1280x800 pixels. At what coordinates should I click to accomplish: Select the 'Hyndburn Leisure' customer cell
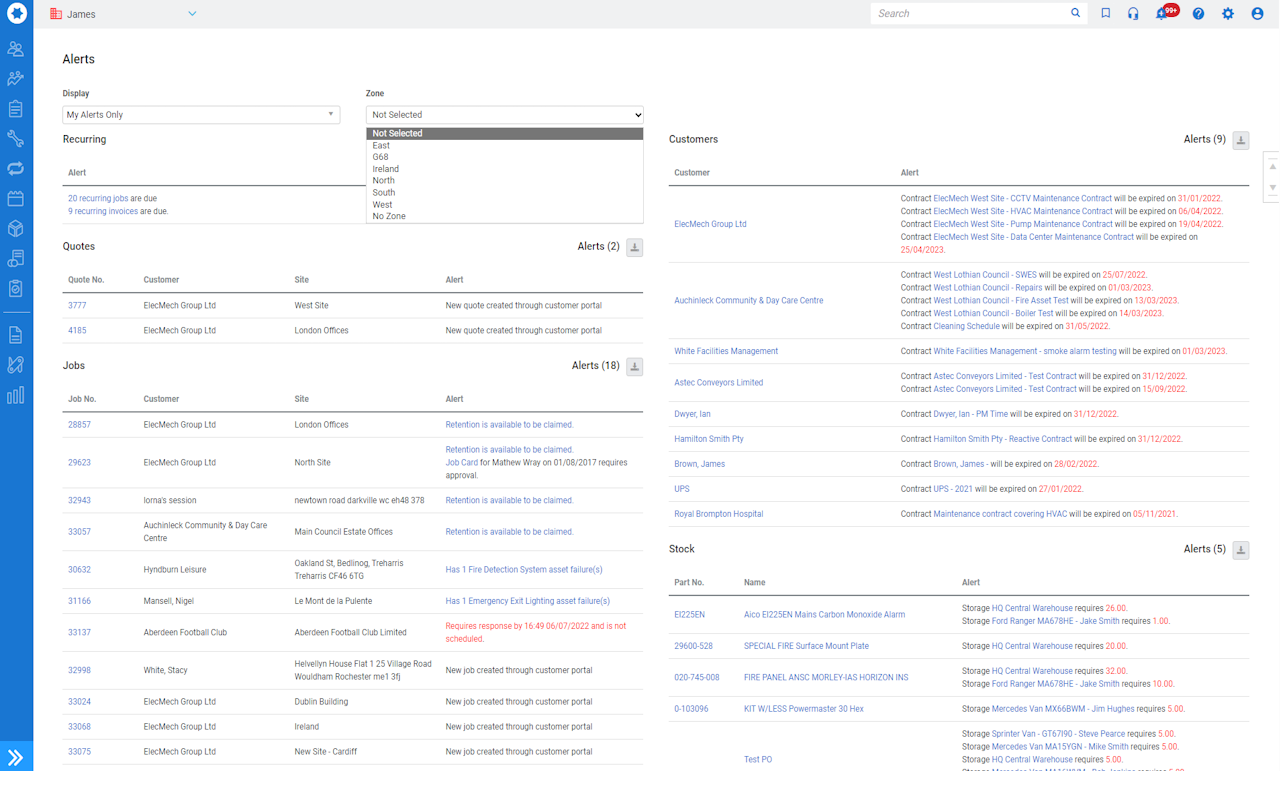175,570
